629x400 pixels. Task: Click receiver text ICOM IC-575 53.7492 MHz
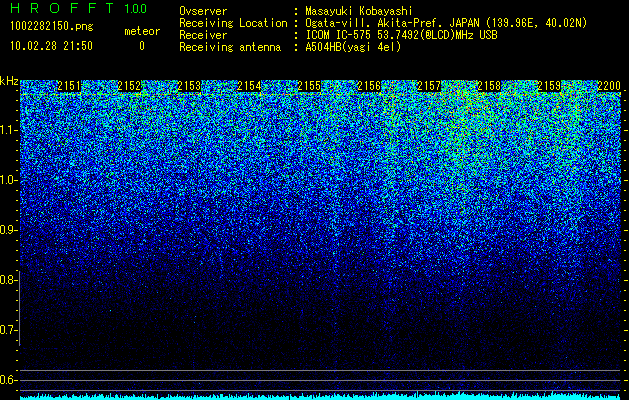(401, 35)
